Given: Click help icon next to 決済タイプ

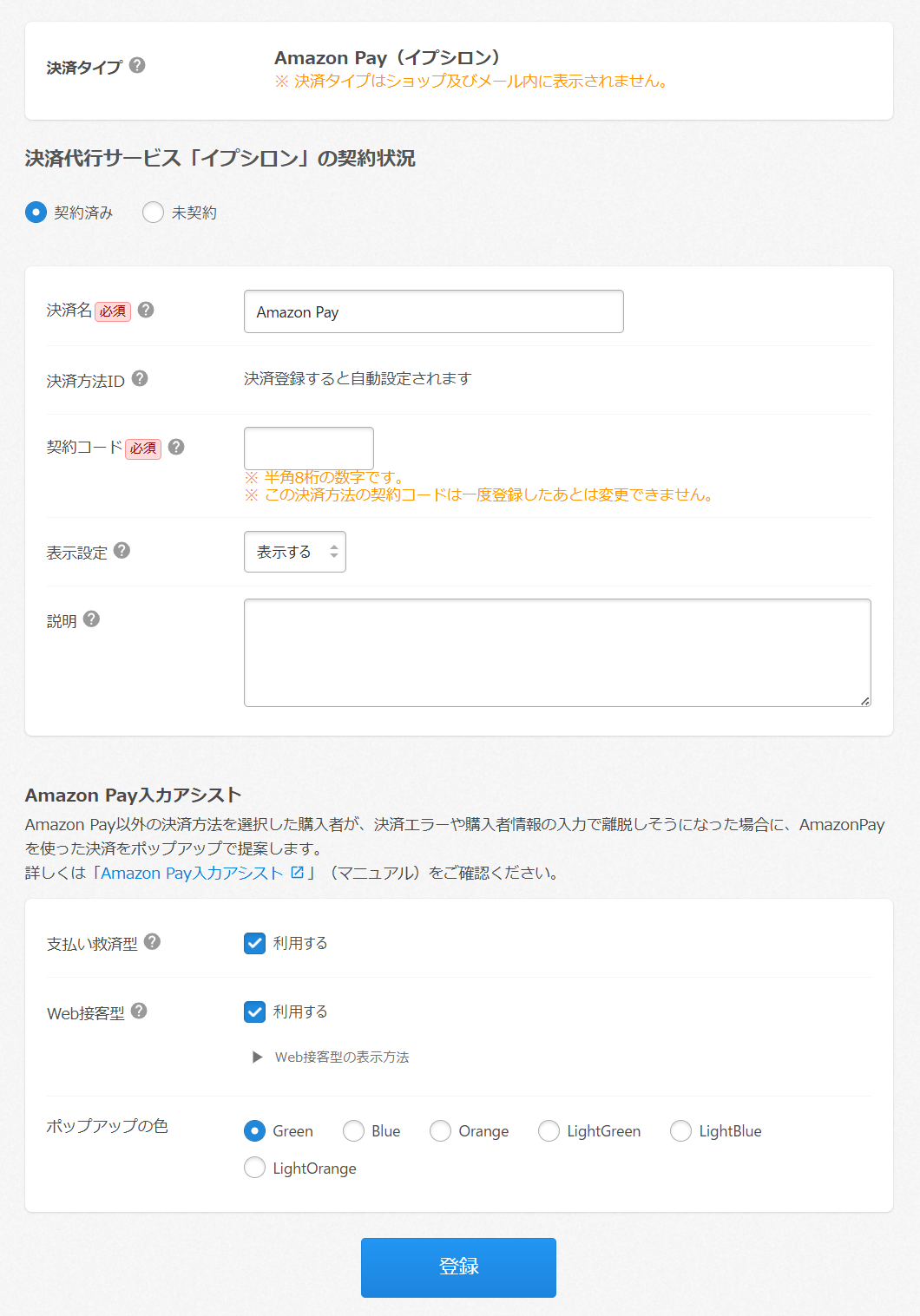Looking at the screenshot, I should click(x=137, y=65).
